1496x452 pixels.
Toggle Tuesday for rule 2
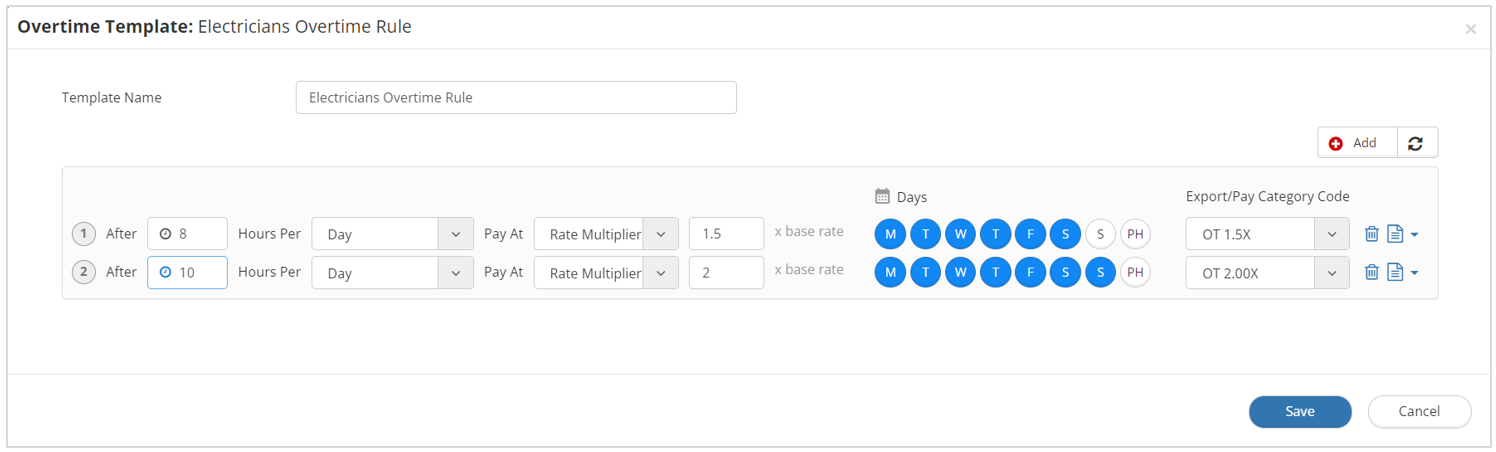click(925, 272)
